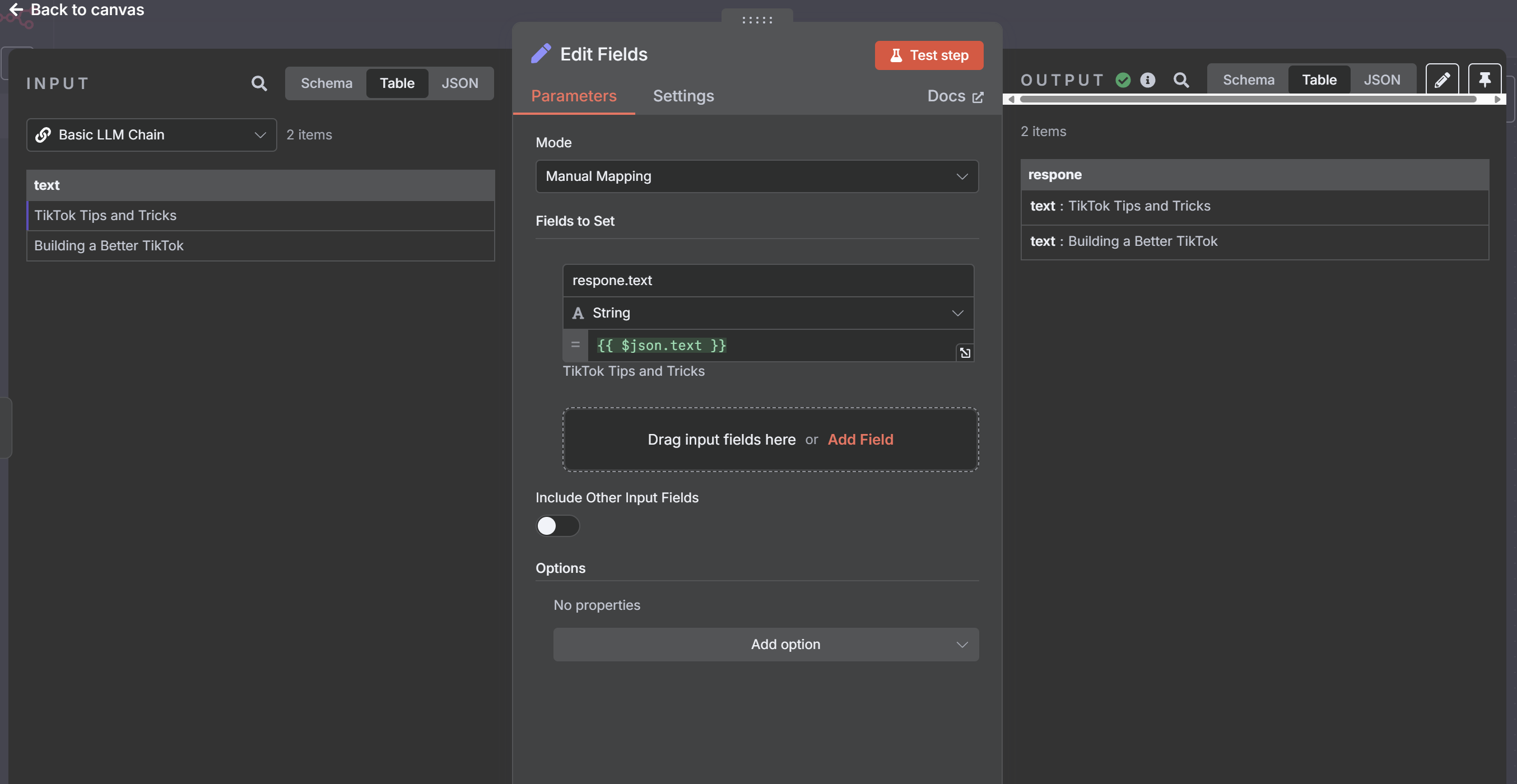Click the right scroll arrow in OUTPUT

1497,100
